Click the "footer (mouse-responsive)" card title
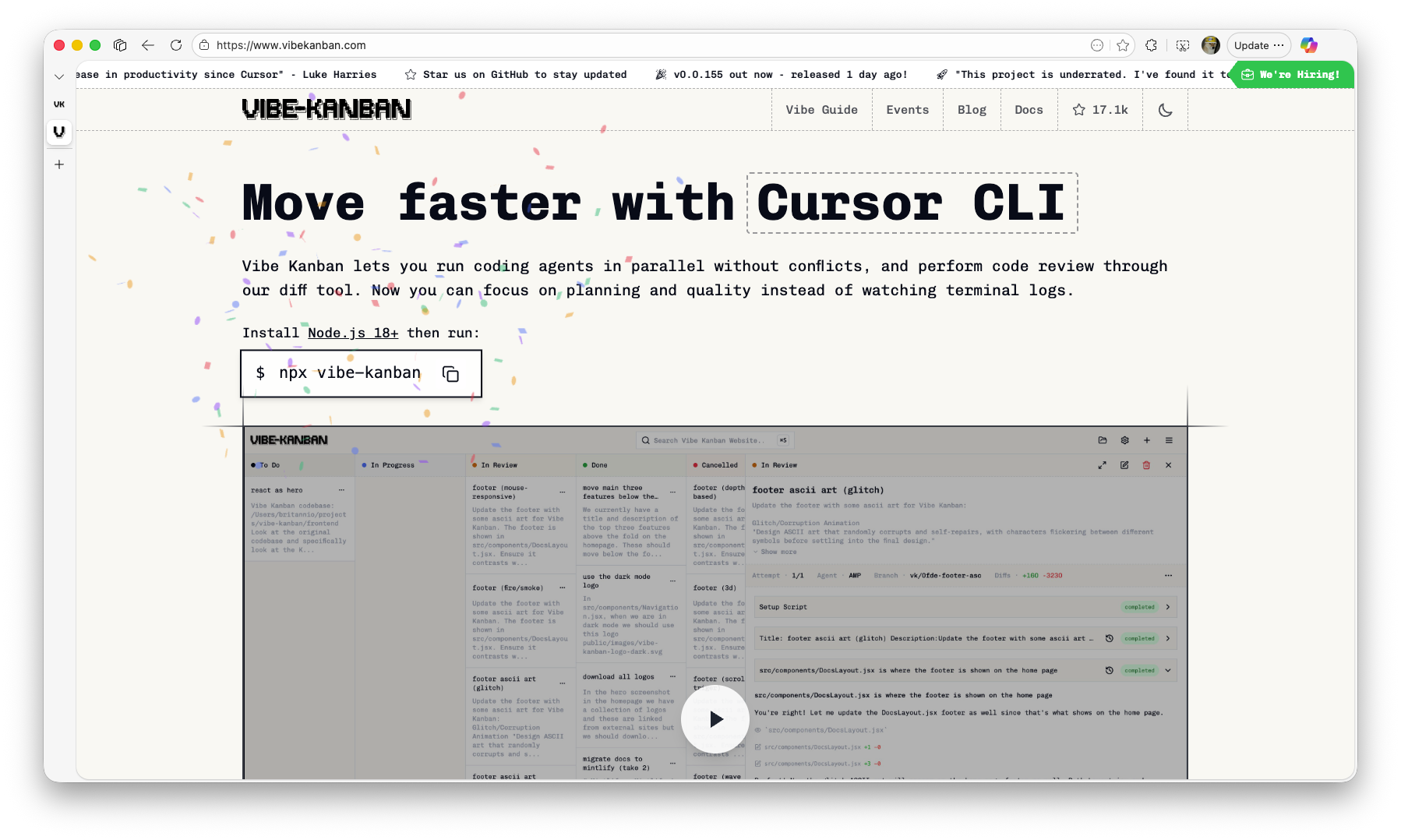 [x=500, y=492]
